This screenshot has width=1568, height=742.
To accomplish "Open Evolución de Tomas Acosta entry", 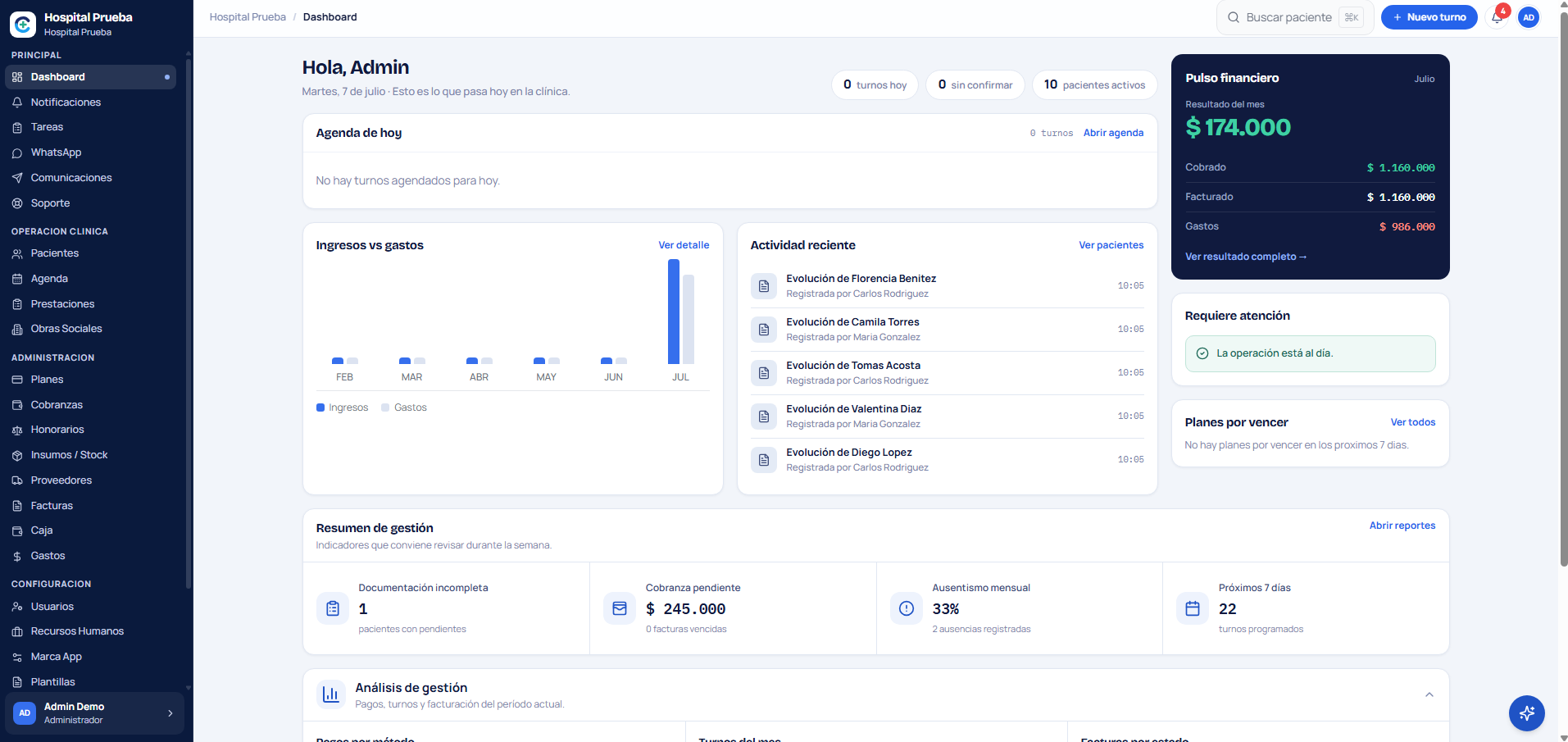I will point(947,373).
